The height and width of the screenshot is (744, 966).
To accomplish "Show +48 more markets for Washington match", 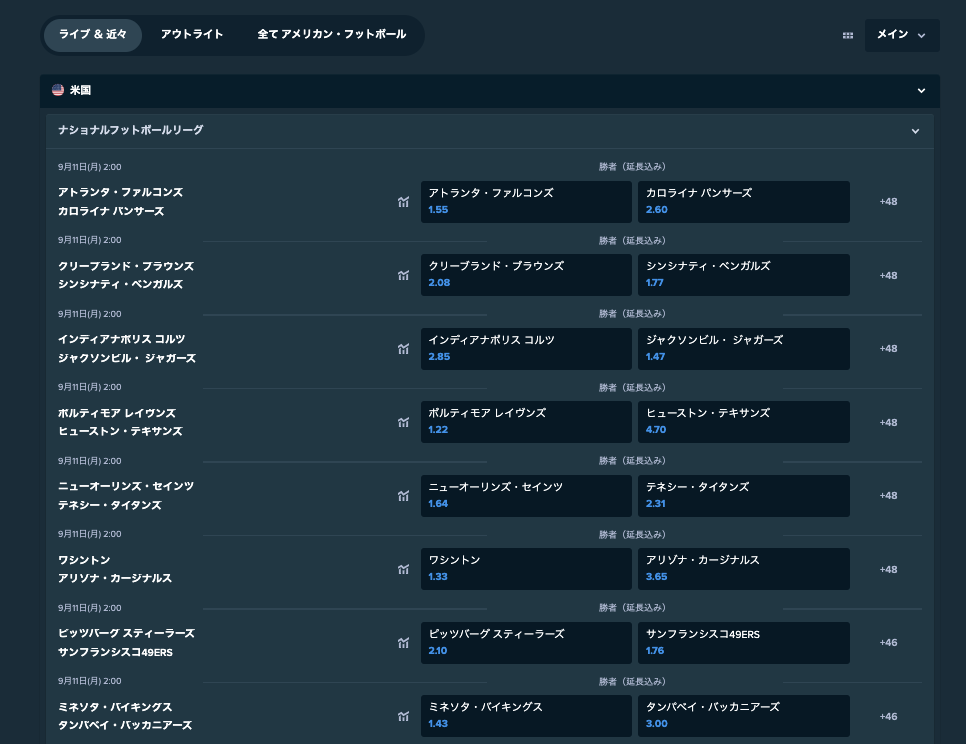I will tap(888, 570).
